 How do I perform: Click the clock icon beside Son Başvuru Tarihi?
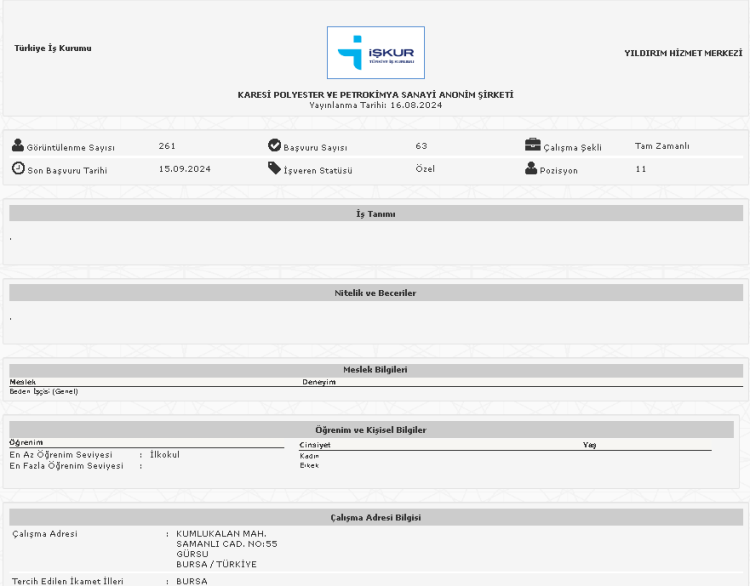coord(18,168)
